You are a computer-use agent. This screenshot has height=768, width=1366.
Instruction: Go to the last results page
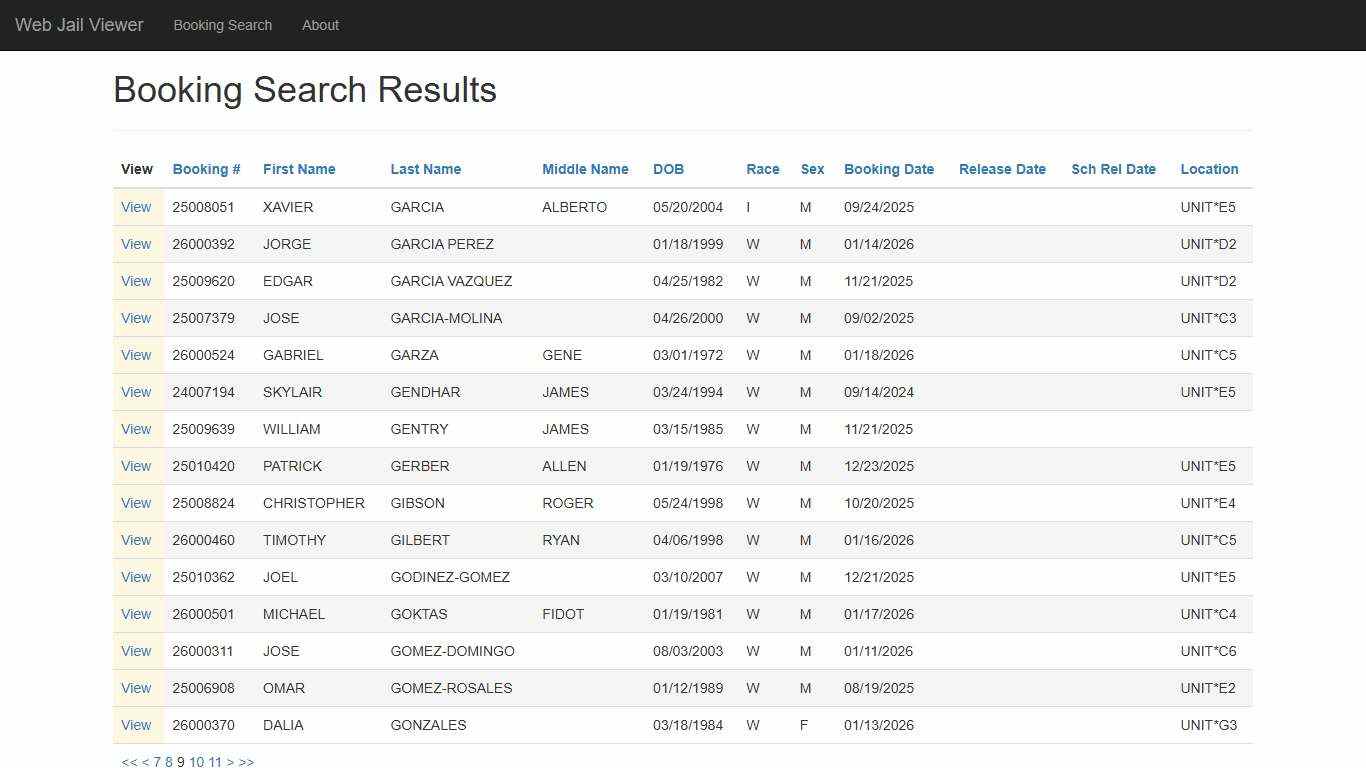(247, 762)
